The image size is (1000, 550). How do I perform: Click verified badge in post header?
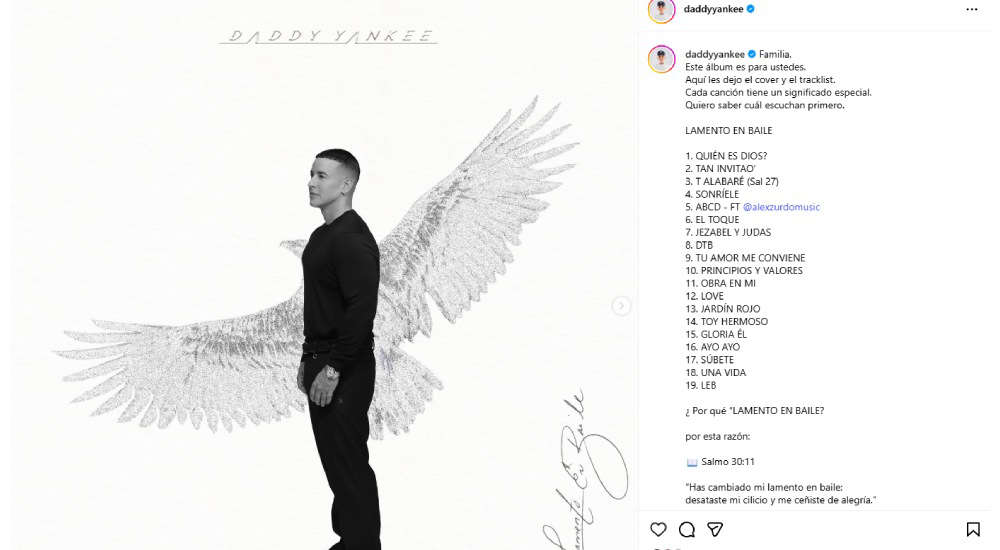[751, 9]
